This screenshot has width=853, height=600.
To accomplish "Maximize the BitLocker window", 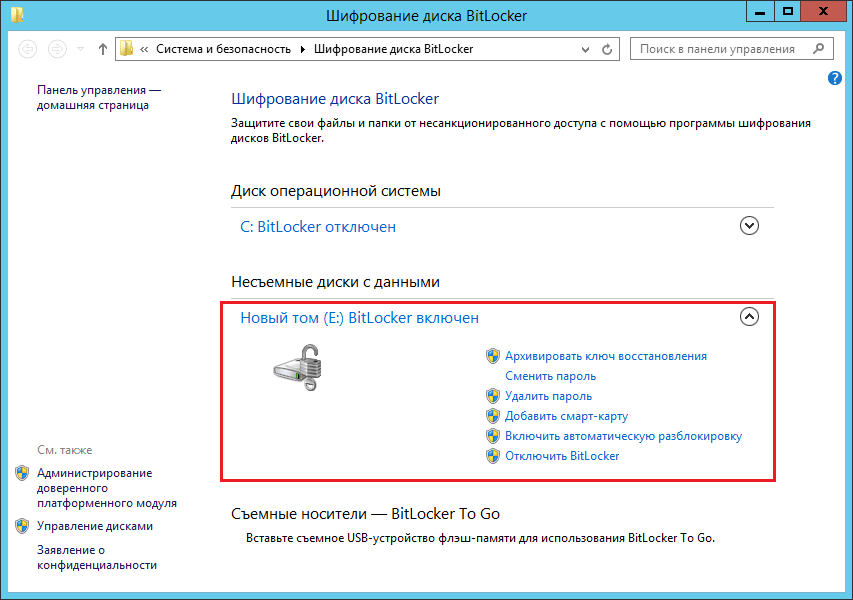I will (x=787, y=11).
